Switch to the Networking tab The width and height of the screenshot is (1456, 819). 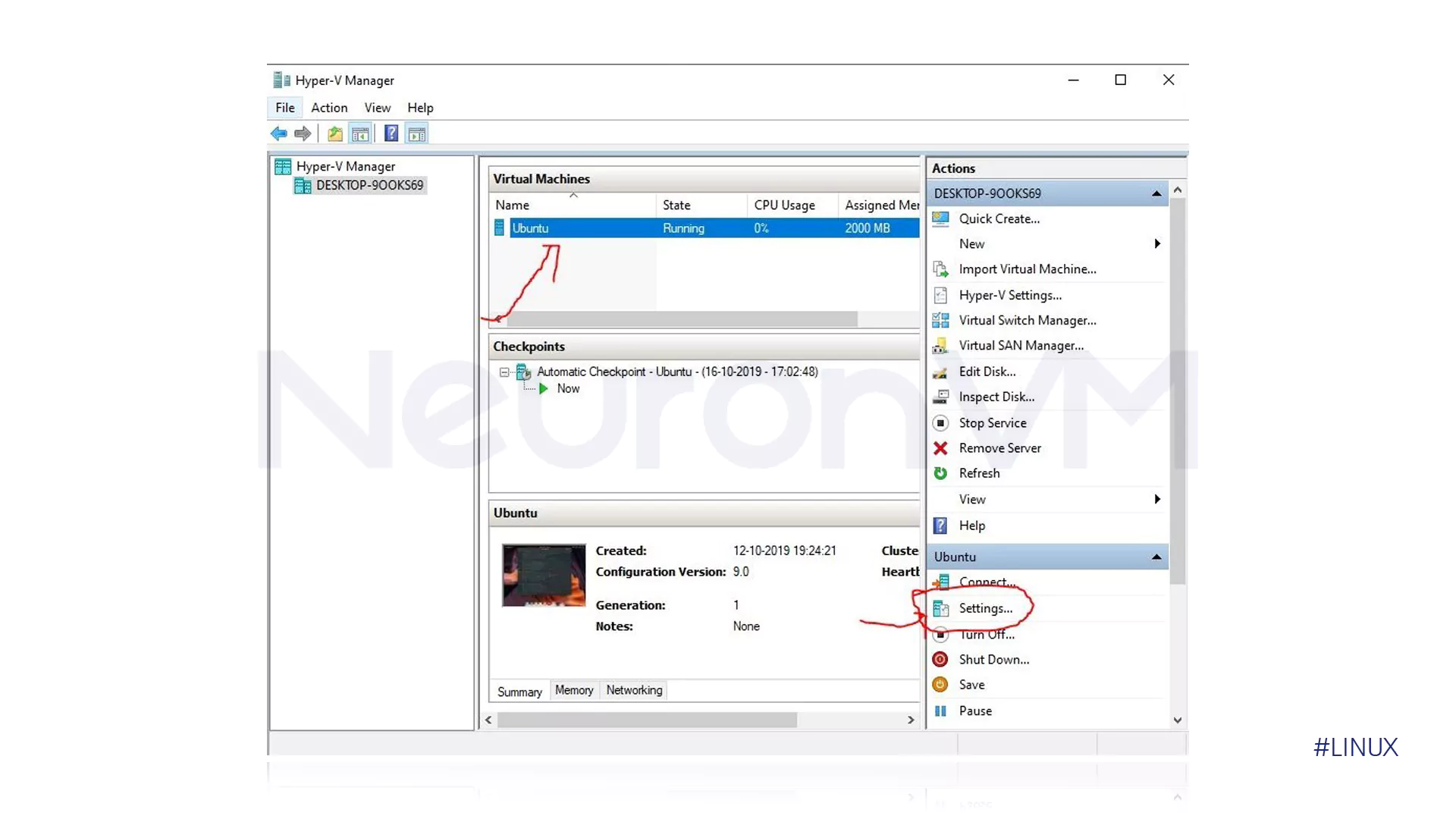point(634,690)
